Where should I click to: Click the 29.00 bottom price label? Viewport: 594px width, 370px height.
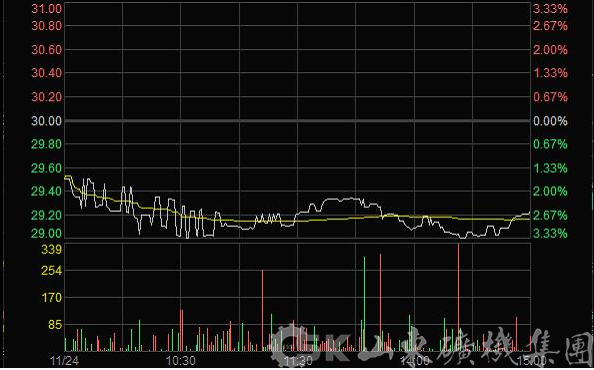coord(46,233)
